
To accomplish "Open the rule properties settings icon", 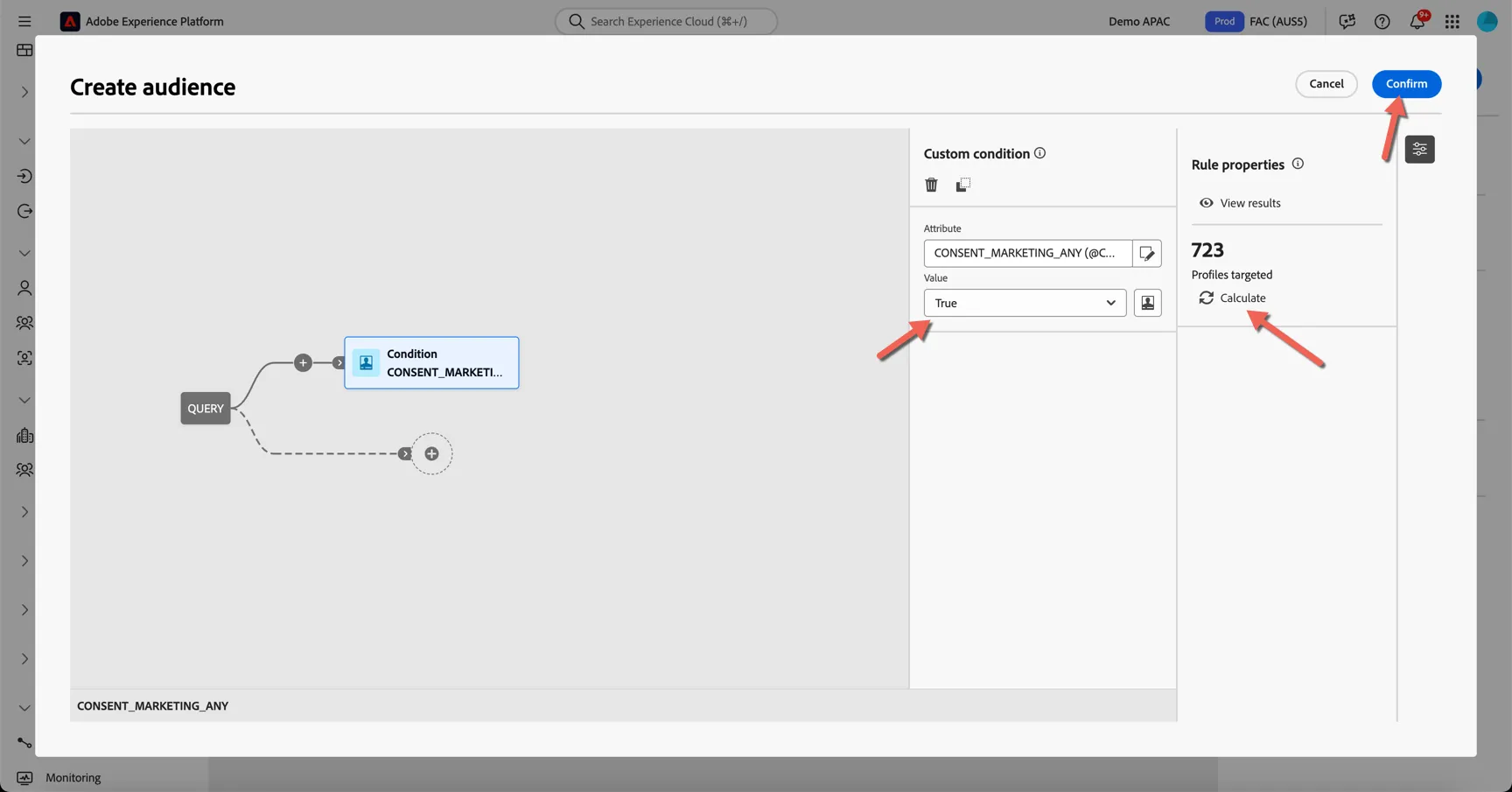I will click(1419, 150).
